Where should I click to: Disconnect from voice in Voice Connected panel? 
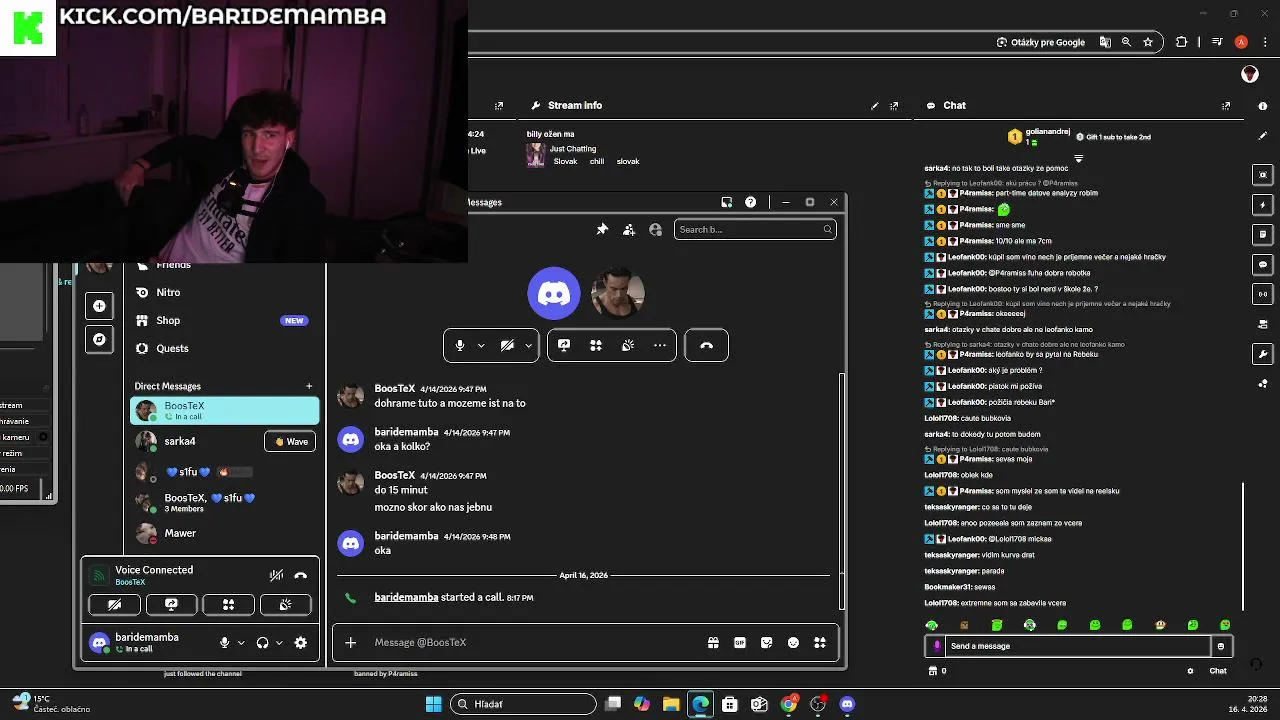coord(301,575)
